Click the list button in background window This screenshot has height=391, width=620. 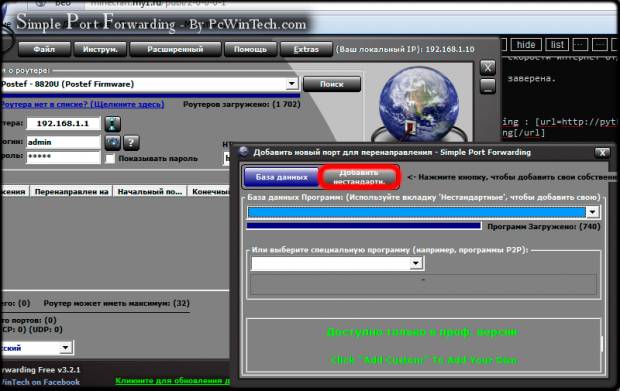[x=557, y=45]
